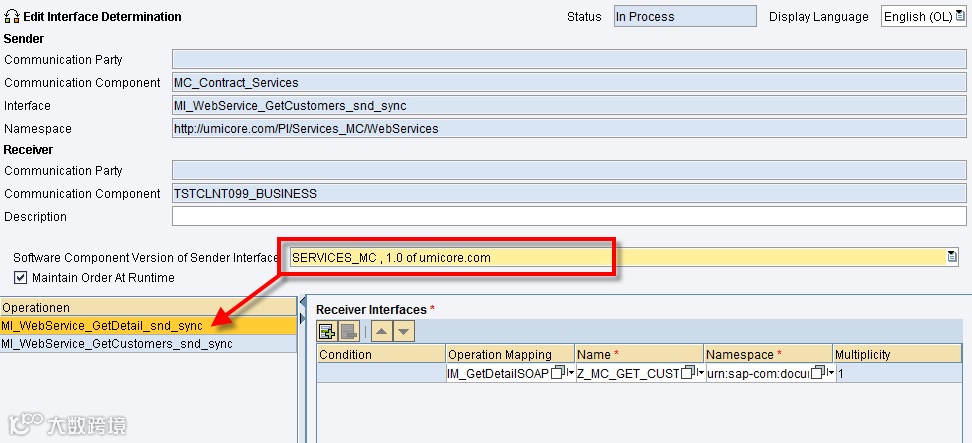Screen dimensions: 972x443
Task: Click the Interface field MI_WebService_GetCustomers_snd_sync
Action: 569,105
